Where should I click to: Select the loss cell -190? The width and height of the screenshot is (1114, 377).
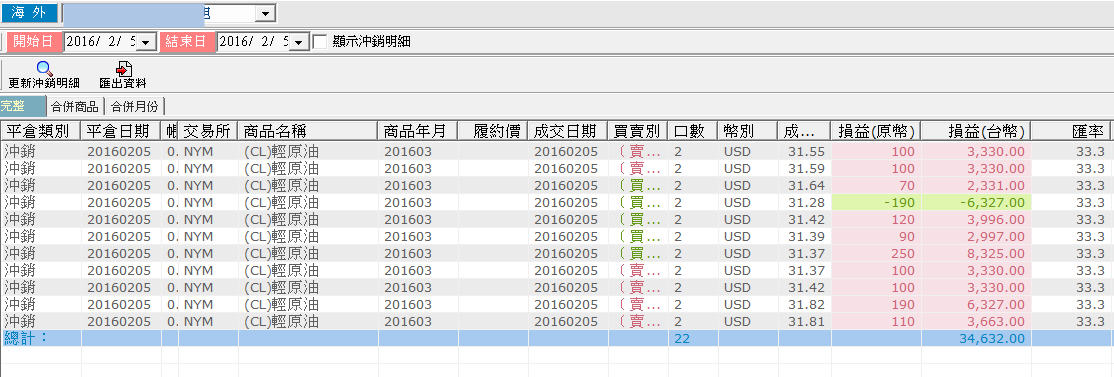(x=877, y=202)
